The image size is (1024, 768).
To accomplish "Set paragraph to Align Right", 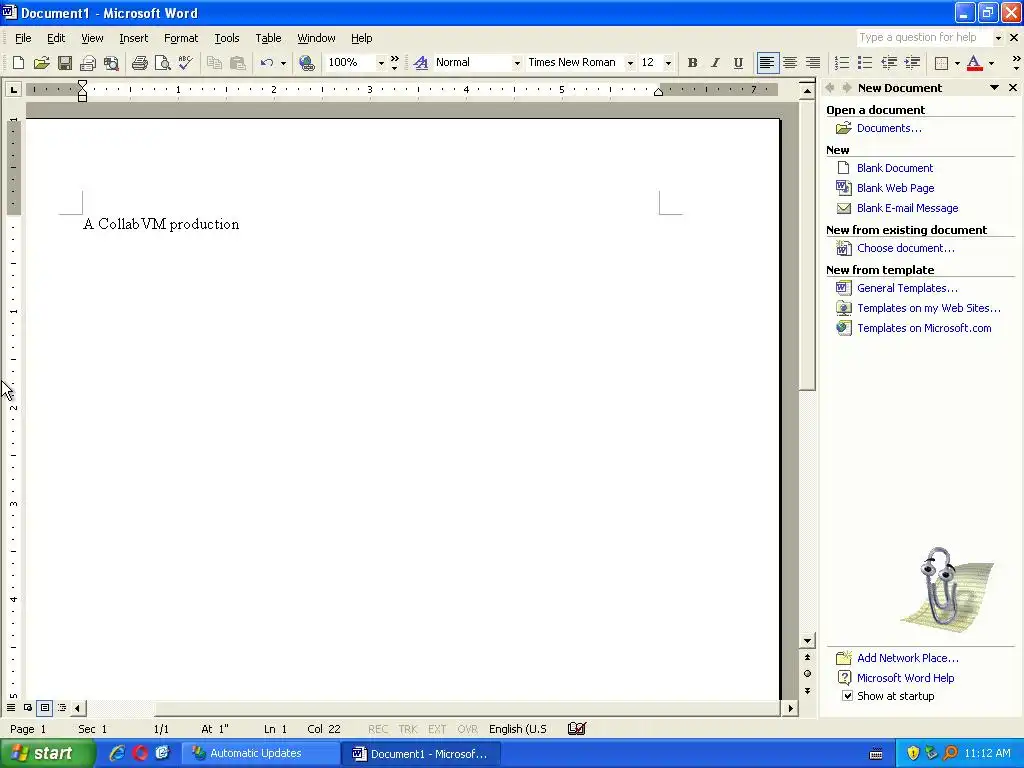I will click(x=812, y=63).
